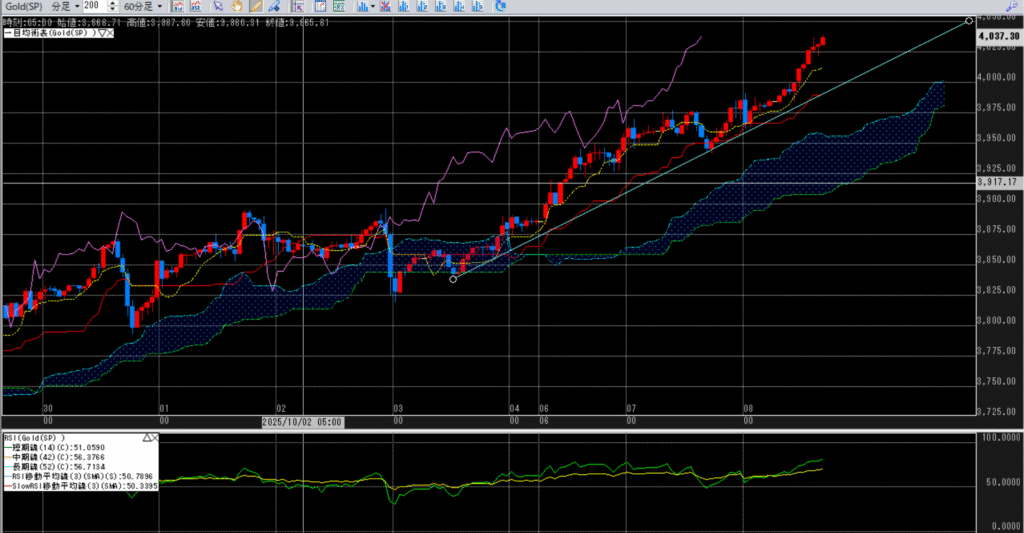Screen dimensions: 1024x533
Task: Close the Ichimoku (一目均衡表) indicator legend
Action: tap(111, 33)
